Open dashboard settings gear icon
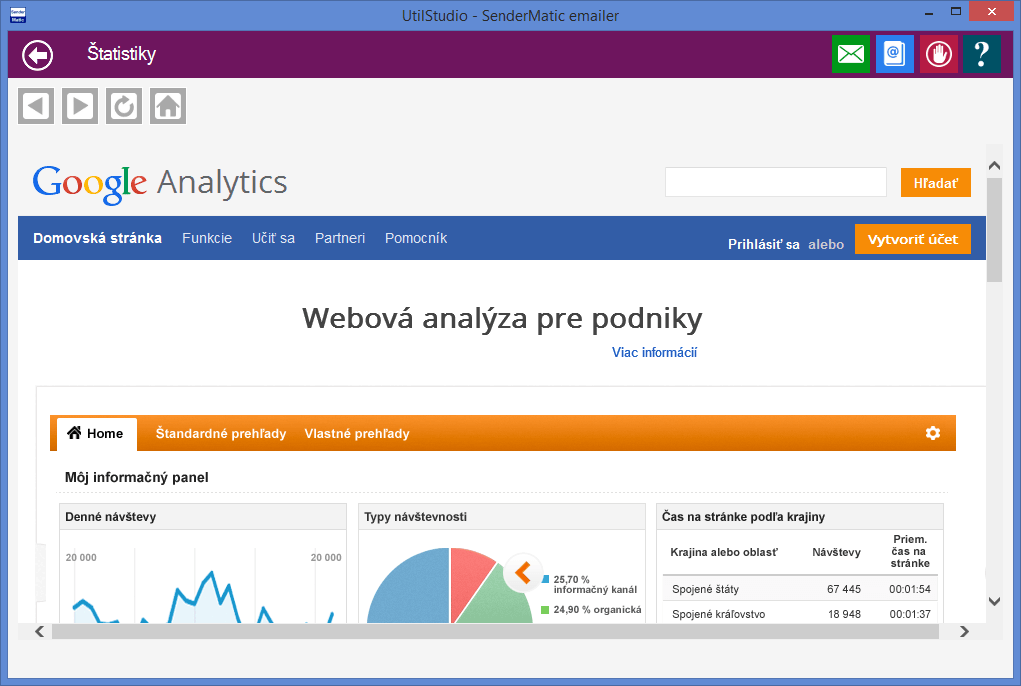This screenshot has height=686, width=1021. (932, 433)
